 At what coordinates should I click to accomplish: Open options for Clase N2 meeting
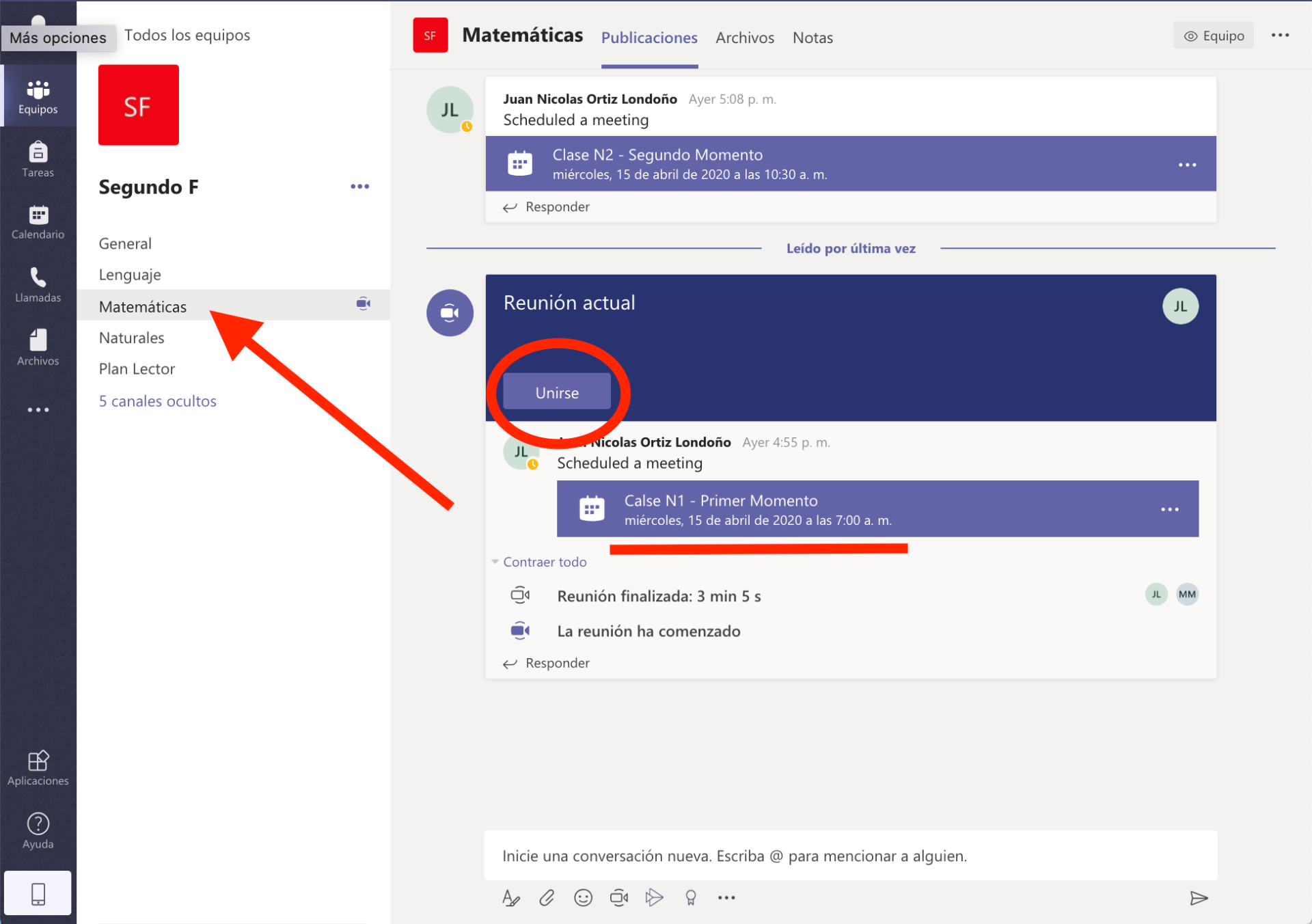tap(1187, 165)
